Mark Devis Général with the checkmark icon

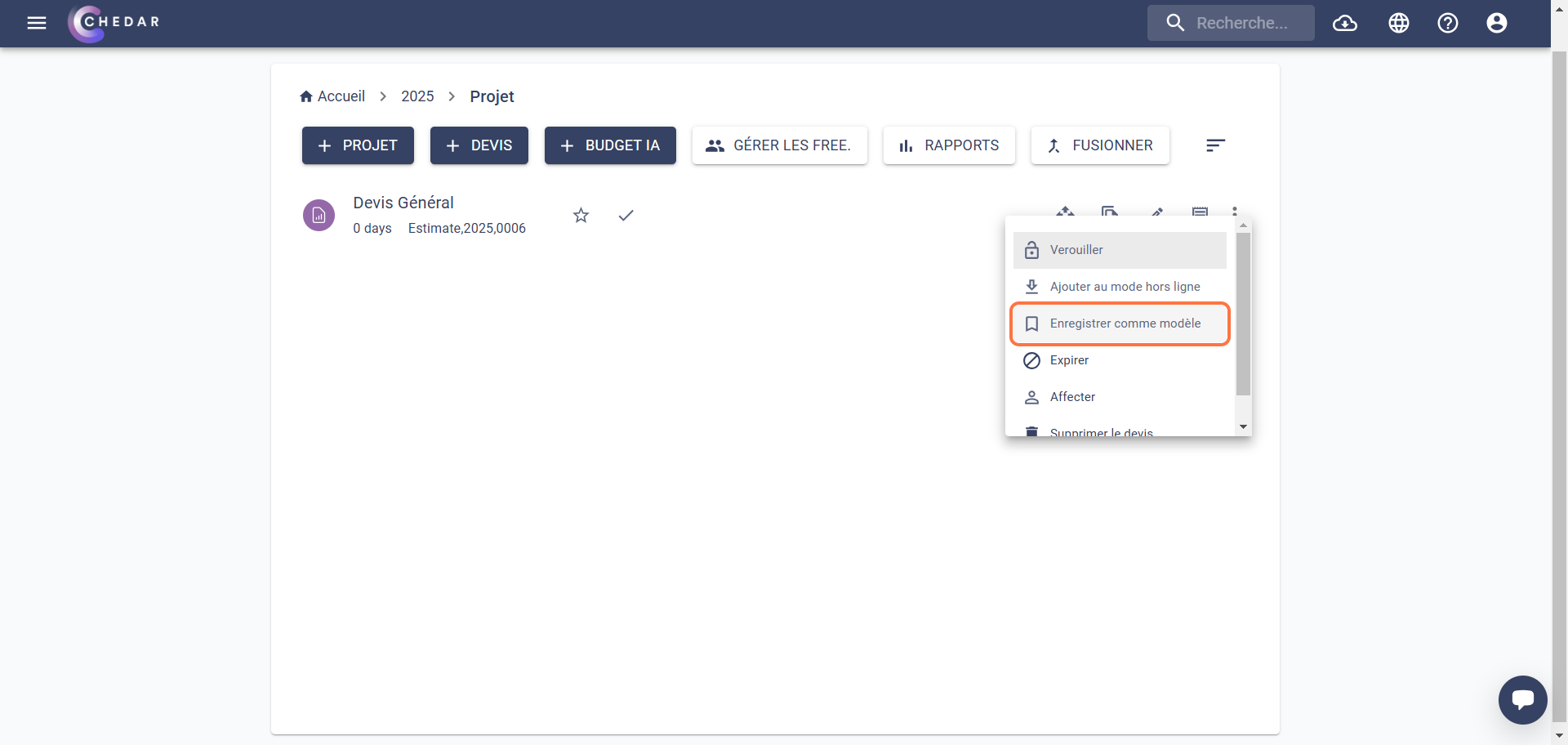626,216
